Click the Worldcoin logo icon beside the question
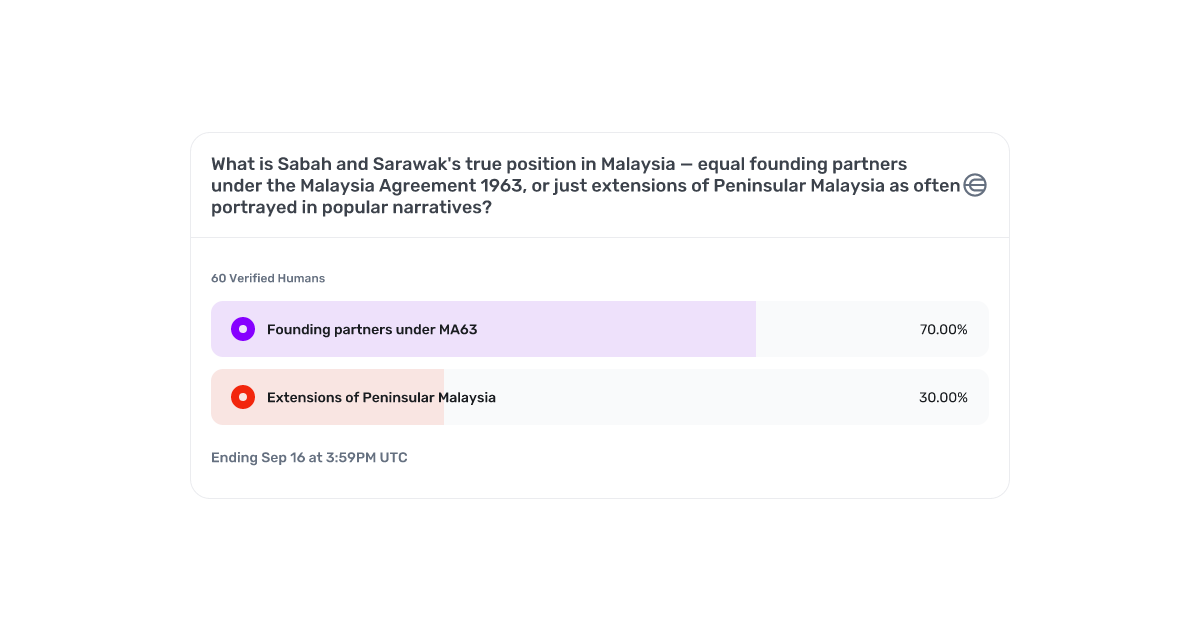Image resolution: width=1200 pixels, height=630 pixels. click(975, 185)
